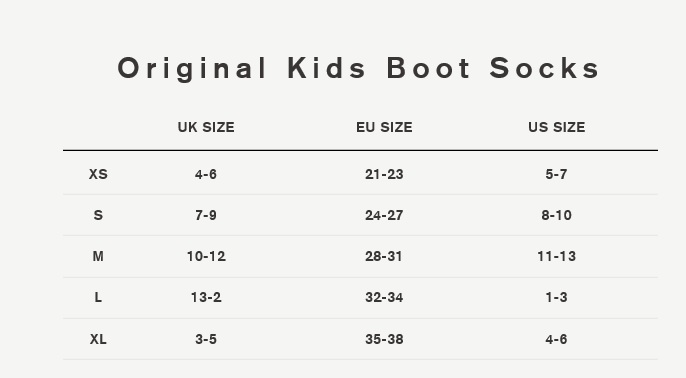Select US size 11-13 cell

pyautogui.click(x=556, y=256)
